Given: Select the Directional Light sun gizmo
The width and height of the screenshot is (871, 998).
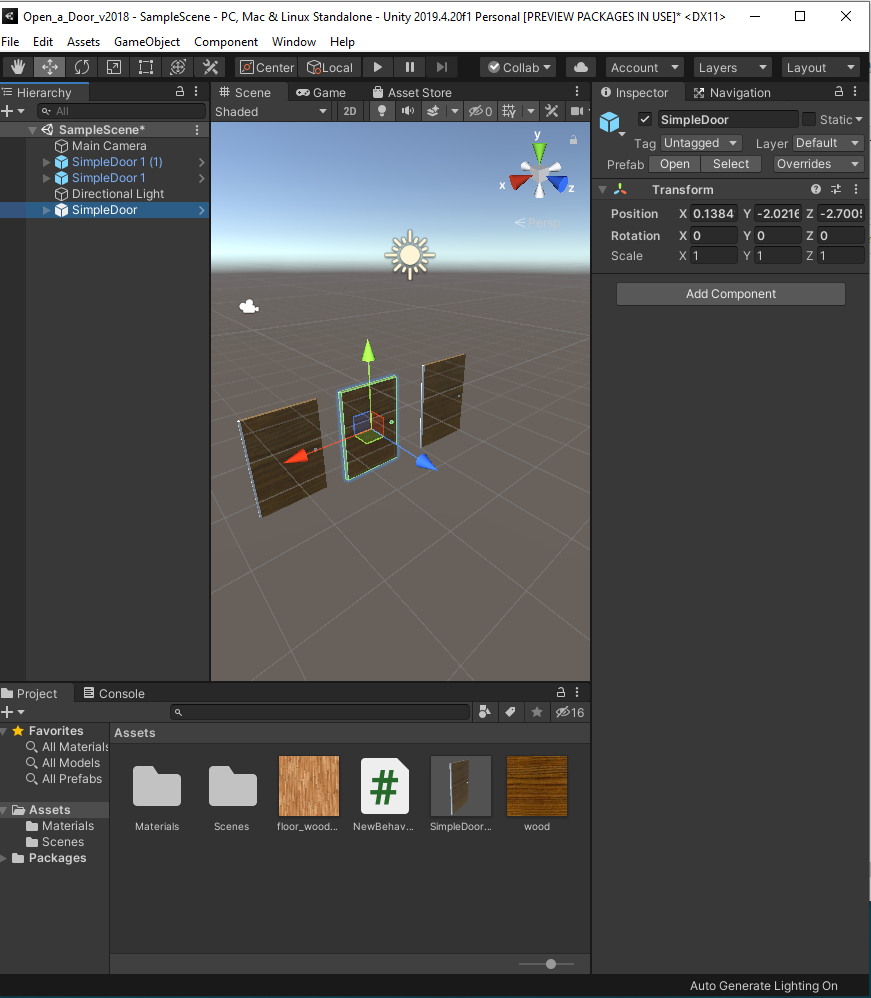Looking at the screenshot, I should point(410,255).
